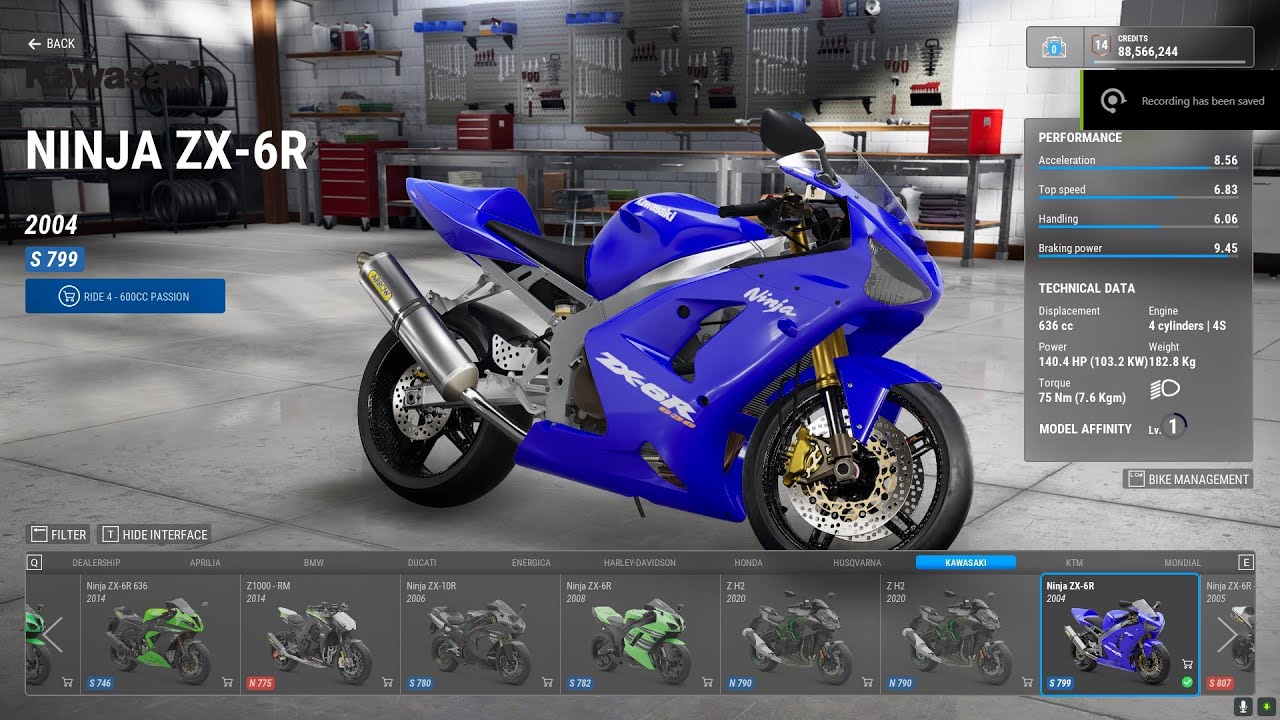1280x720 pixels.
Task: Click the credits amount 88,566,244
Action: point(1148,52)
